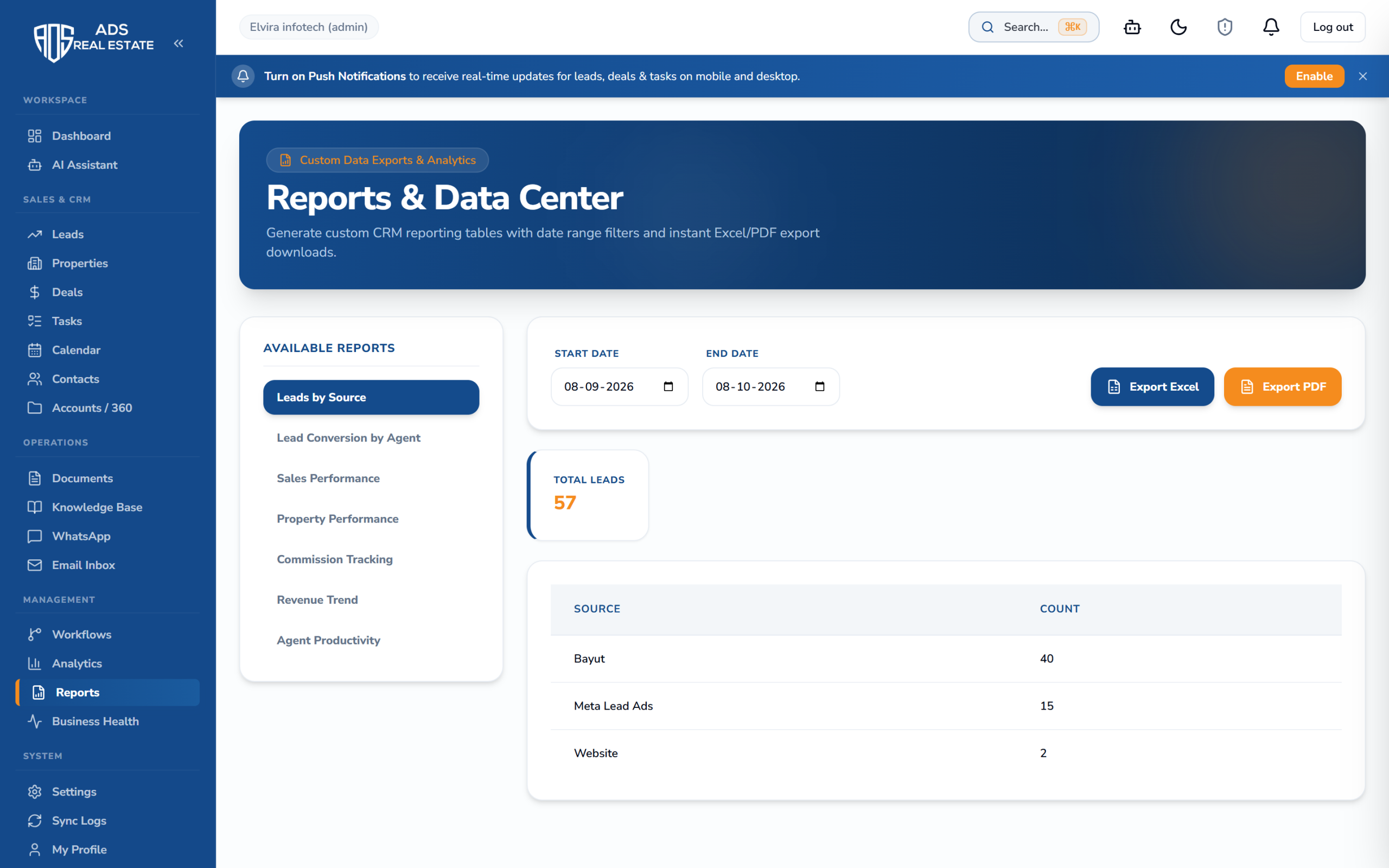Viewport: 1389px width, 868px height.
Task: Open the Start Date calendar picker
Action: (668, 386)
